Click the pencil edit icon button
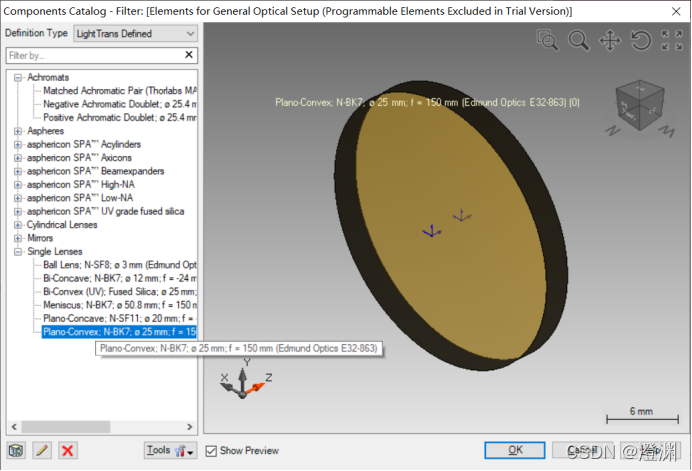692x471 pixels. [x=42, y=450]
